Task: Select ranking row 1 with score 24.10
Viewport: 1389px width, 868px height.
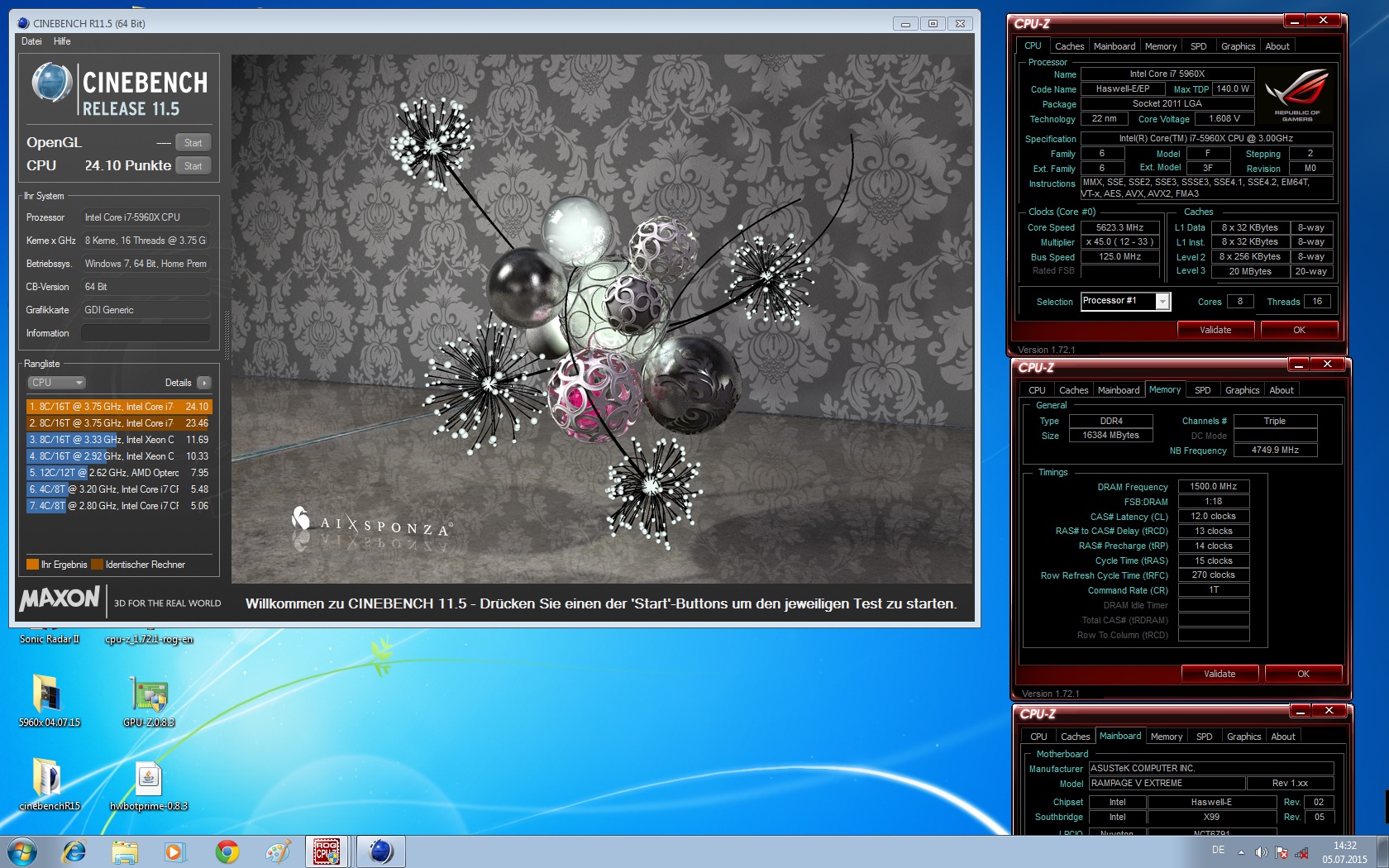Action: point(119,407)
